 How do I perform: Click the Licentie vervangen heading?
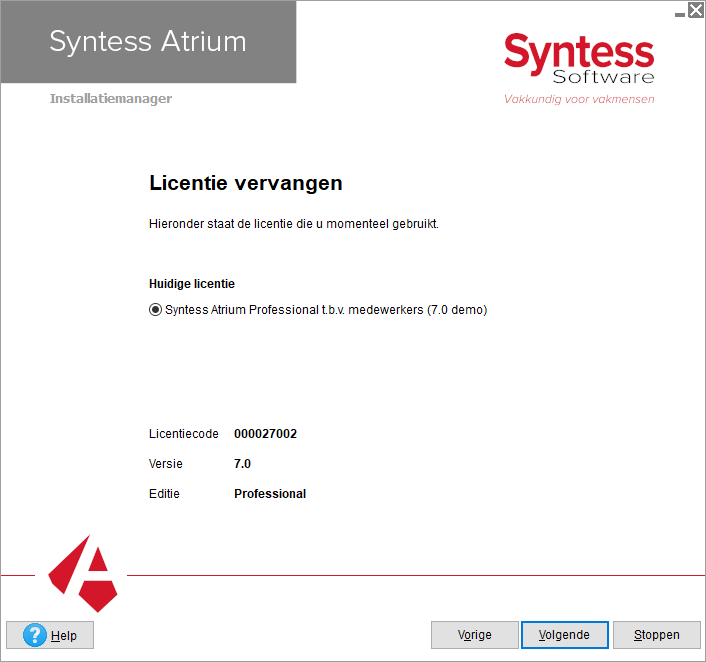point(246,183)
